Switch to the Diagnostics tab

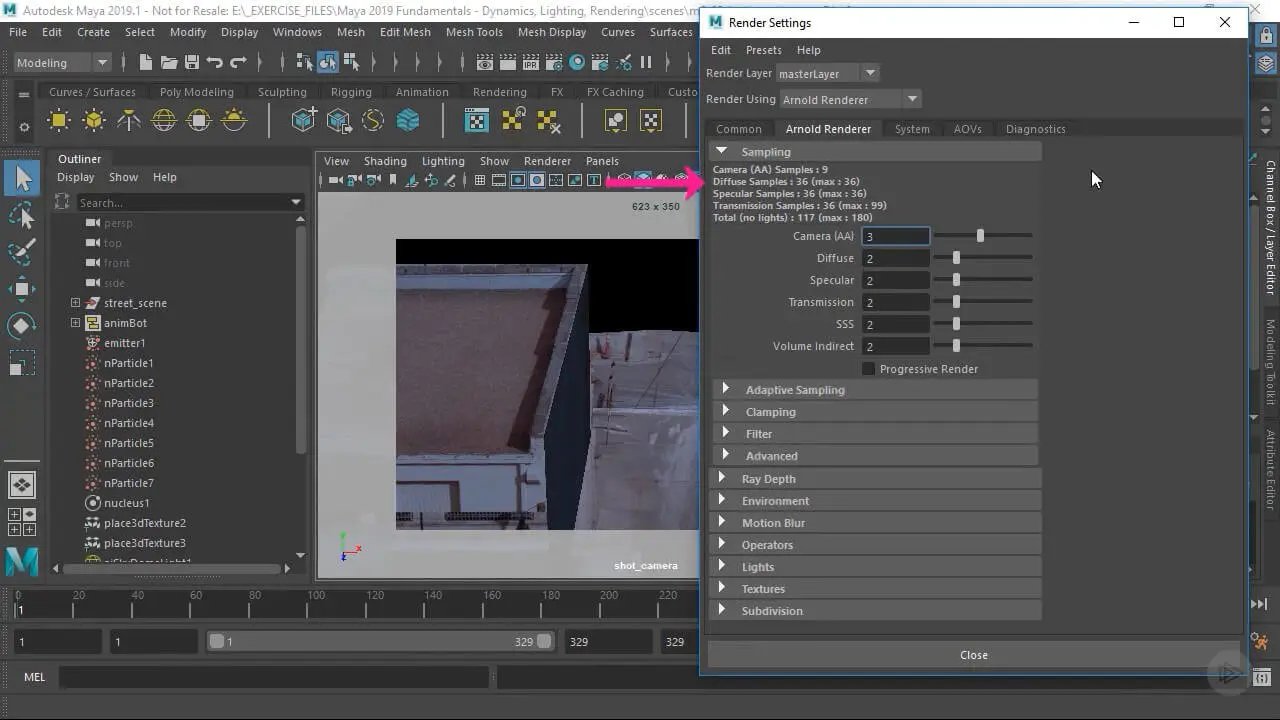pyautogui.click(x=1036, y=129)
